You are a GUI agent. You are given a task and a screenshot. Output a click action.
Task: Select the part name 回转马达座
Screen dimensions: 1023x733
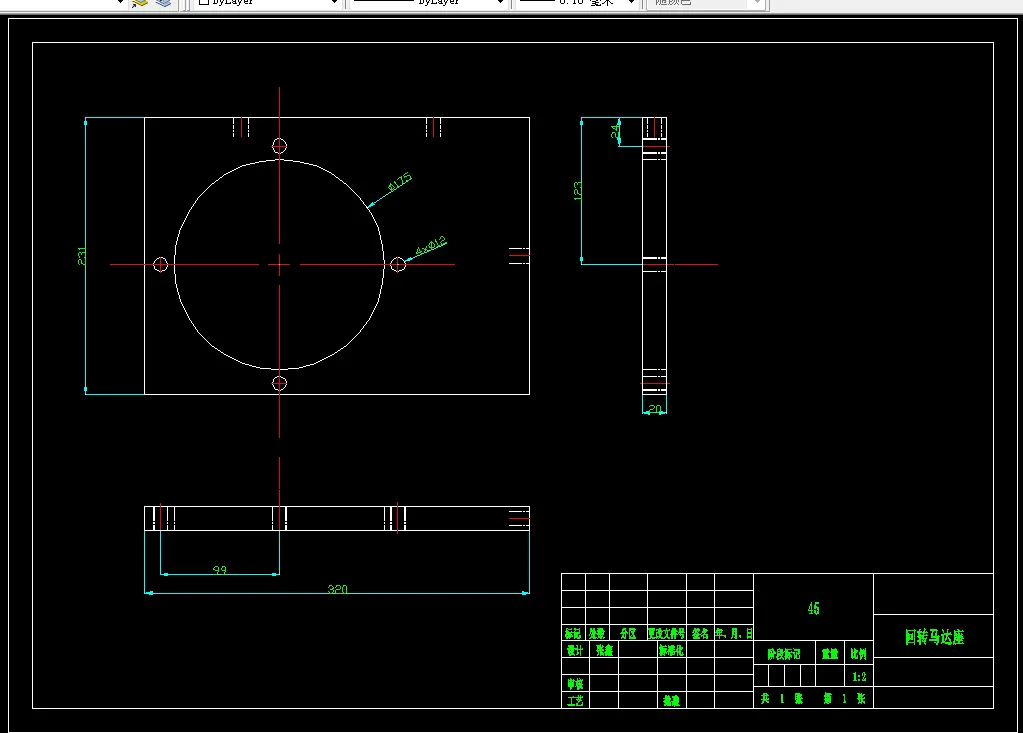(934, 637)
